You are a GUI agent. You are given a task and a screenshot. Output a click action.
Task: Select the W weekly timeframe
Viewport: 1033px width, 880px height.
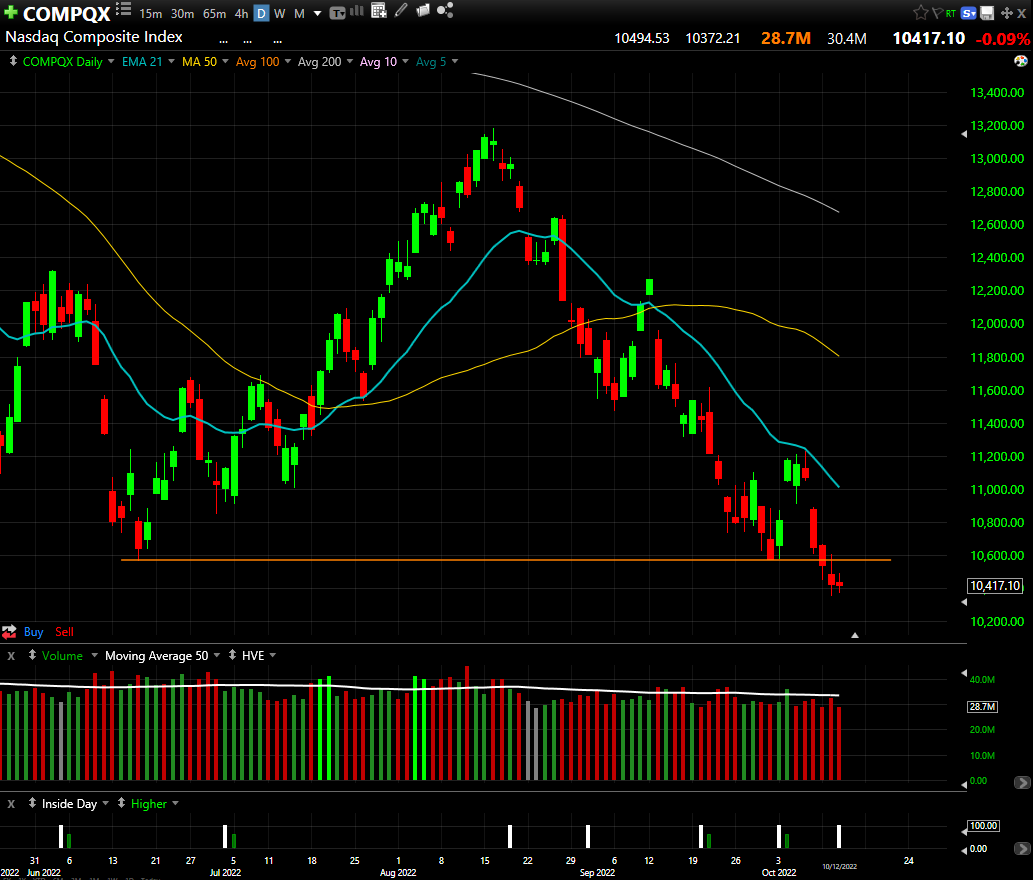279,13
